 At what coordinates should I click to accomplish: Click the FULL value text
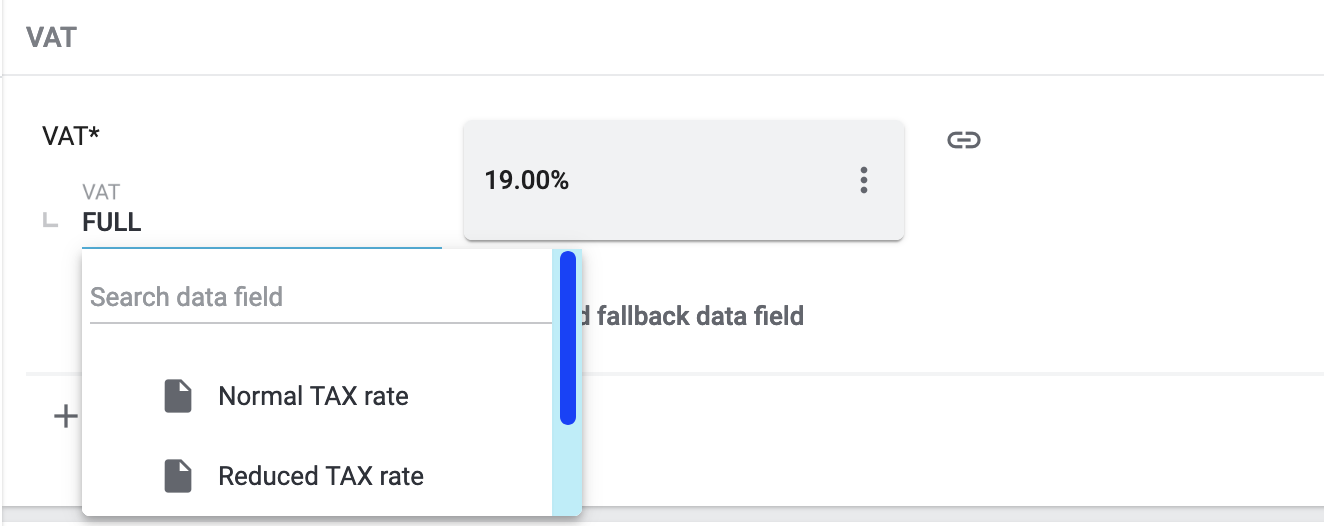[112, 222]
